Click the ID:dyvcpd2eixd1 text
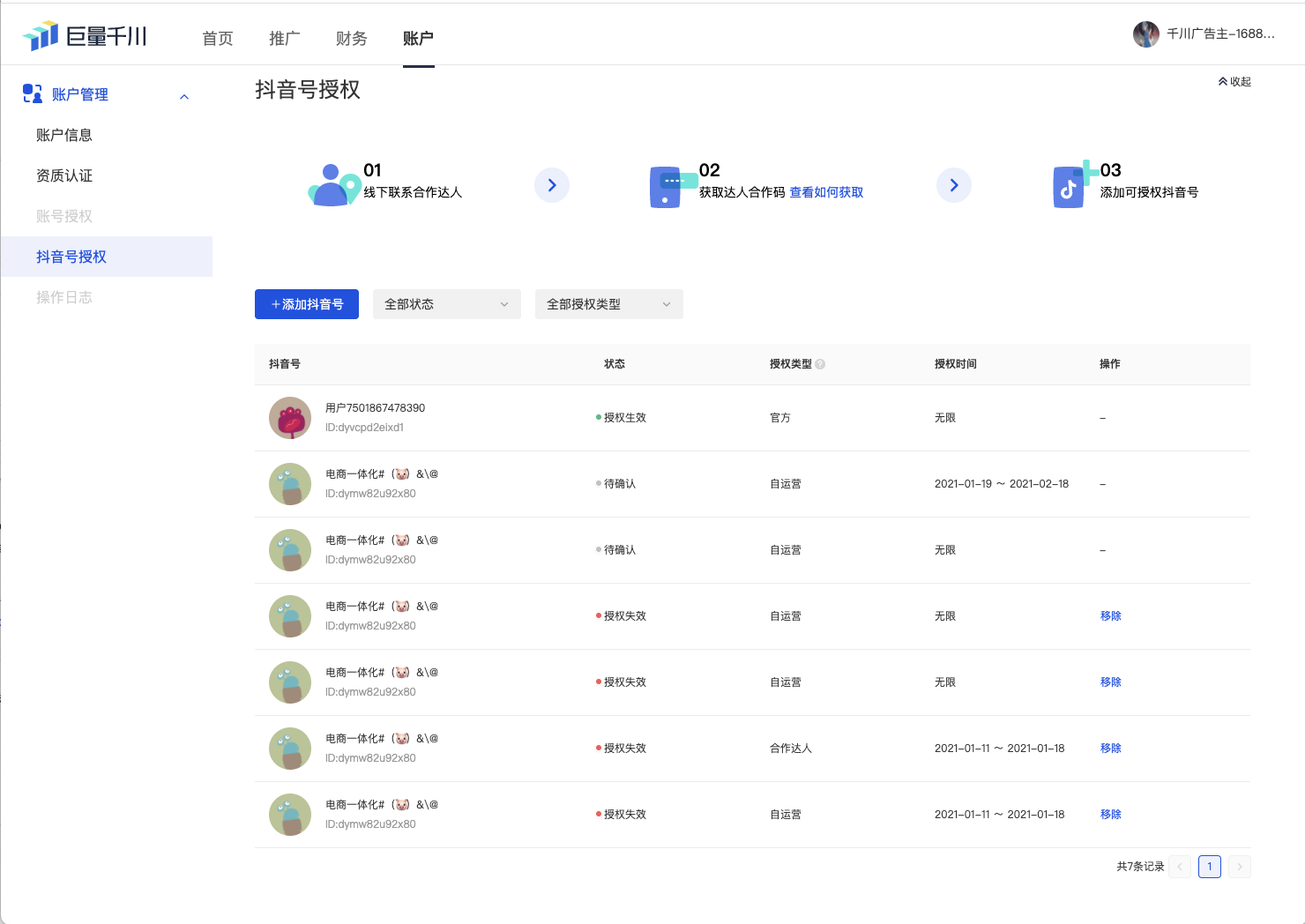 pyautogui.click(x=365, y=428)
